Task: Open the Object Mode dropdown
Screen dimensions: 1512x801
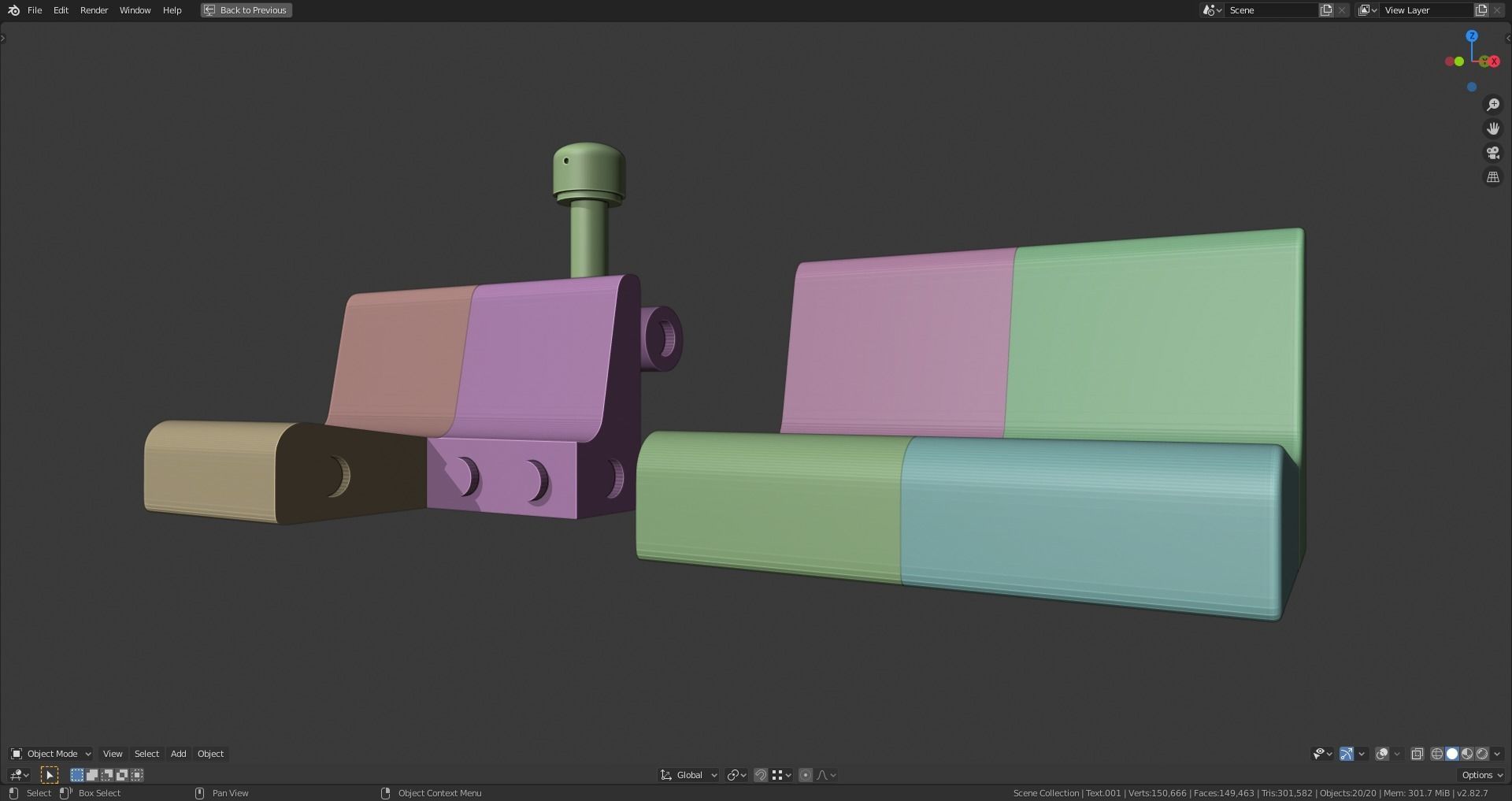Action: tap(50, 754)
